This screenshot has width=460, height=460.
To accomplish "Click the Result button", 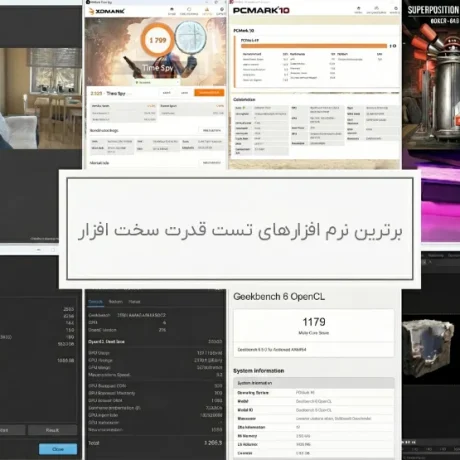I will (x=52, y=430).
